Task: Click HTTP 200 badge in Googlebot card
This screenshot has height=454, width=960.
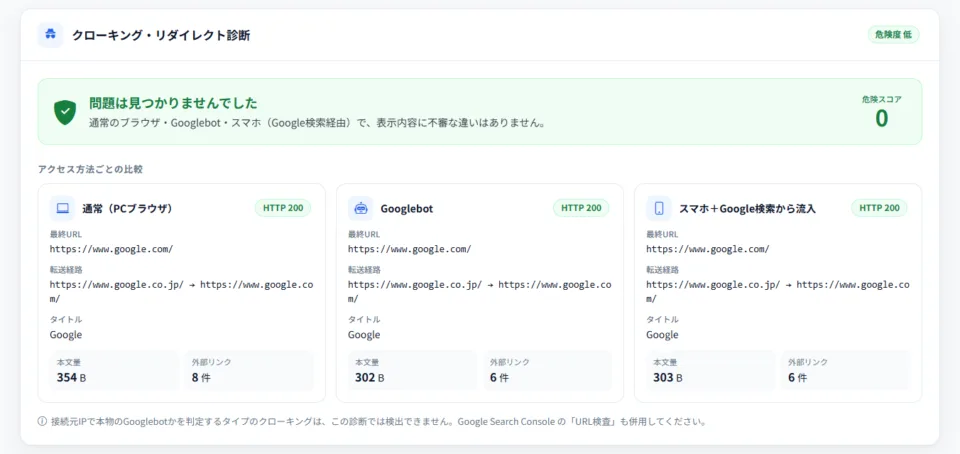Action: tap(581, 208)
